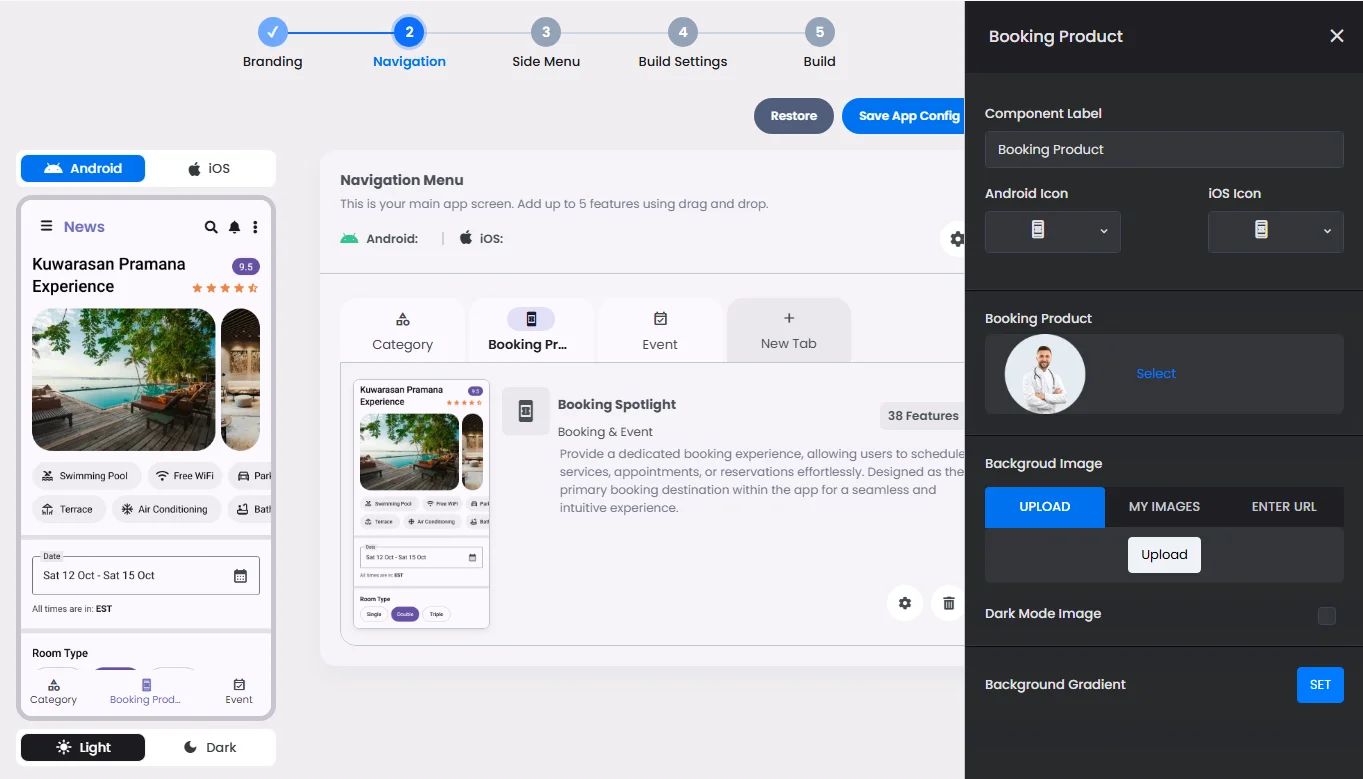Switch to MY IMAGES tab

point(1164,507)
